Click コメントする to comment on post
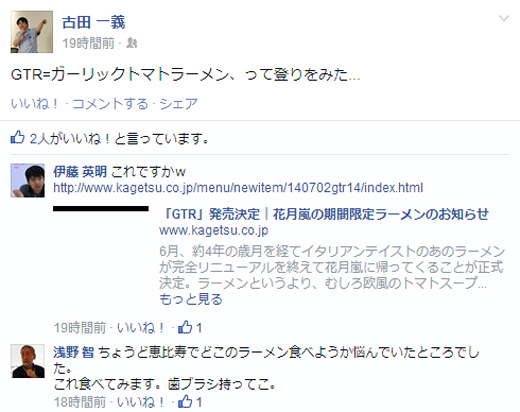The width and height of the screenshot is (520, 412). pos(110,104)
